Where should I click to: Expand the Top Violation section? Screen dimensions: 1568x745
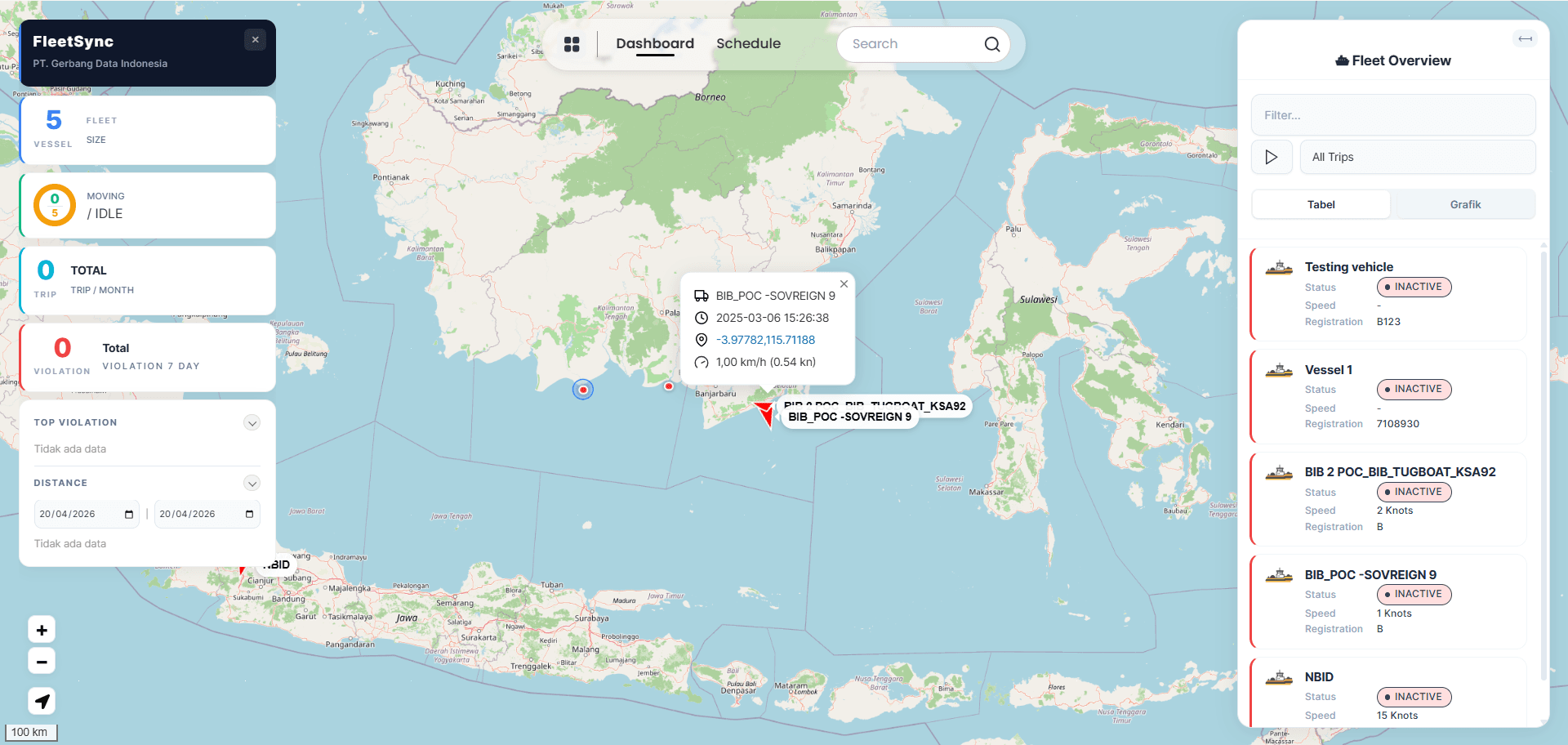tap(252, 423)
